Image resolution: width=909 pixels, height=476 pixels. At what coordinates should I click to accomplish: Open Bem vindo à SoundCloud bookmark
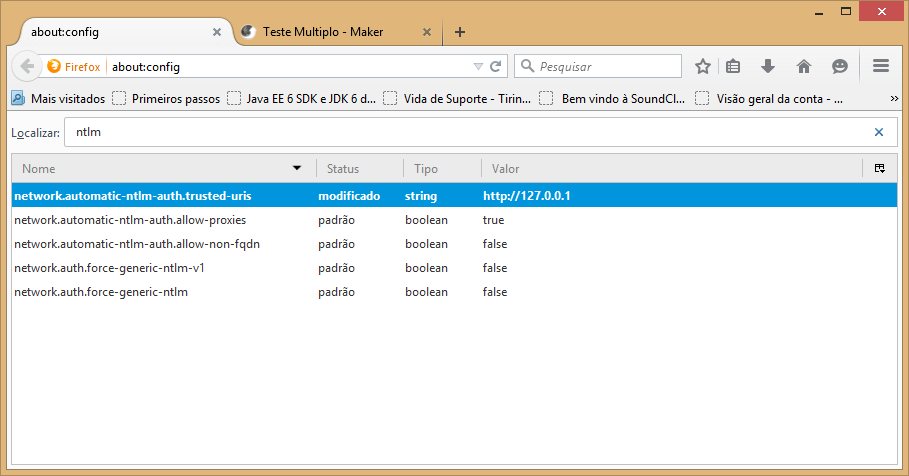(612, 99)
